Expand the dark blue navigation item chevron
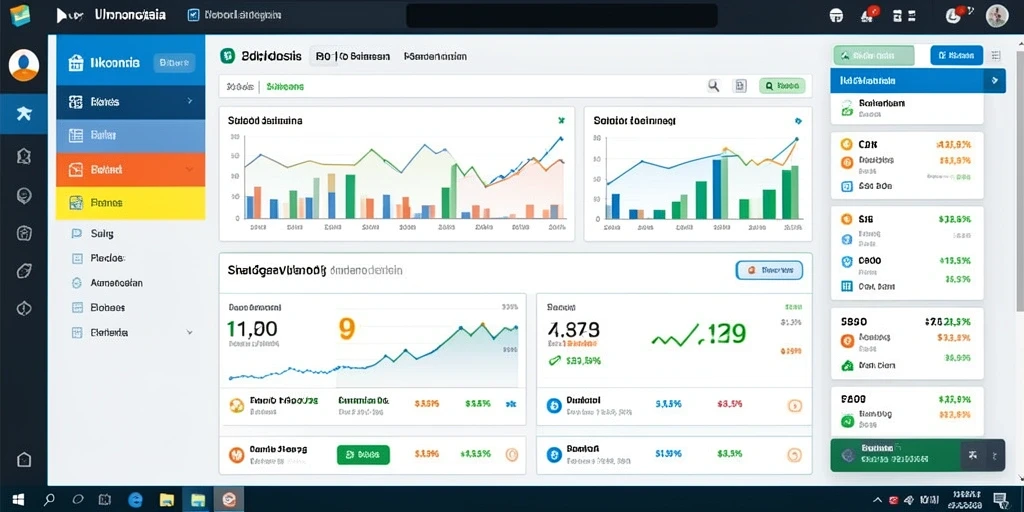 189,101
